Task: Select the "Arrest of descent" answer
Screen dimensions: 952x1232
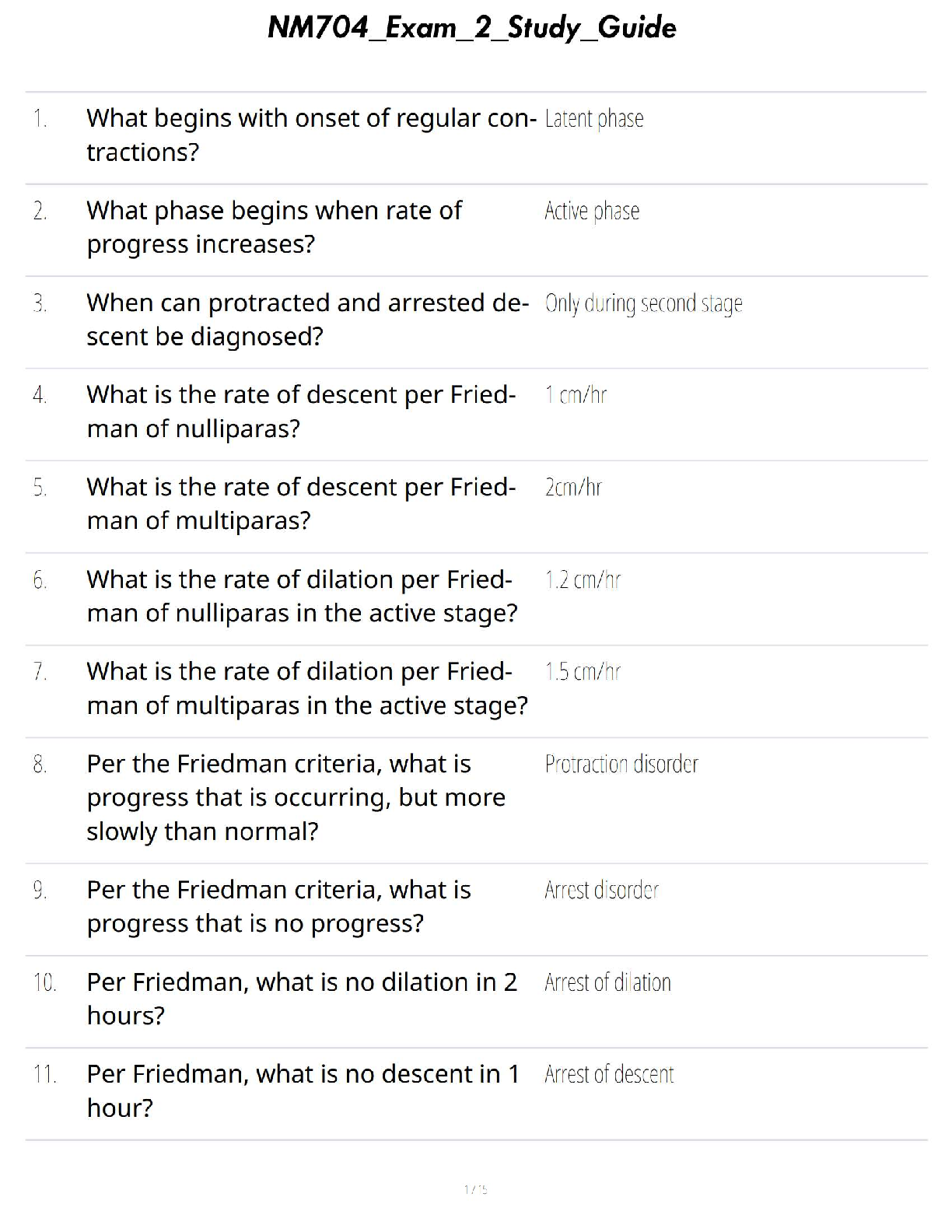Action: click(x=609, y=1075)
